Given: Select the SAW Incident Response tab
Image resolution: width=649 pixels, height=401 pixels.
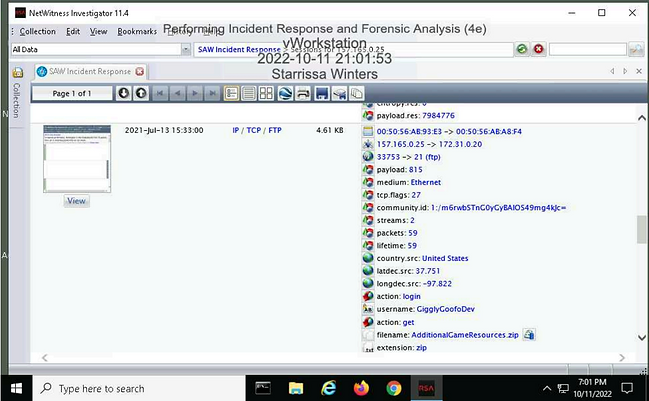Looking at the screenshot, I should 90,71.
